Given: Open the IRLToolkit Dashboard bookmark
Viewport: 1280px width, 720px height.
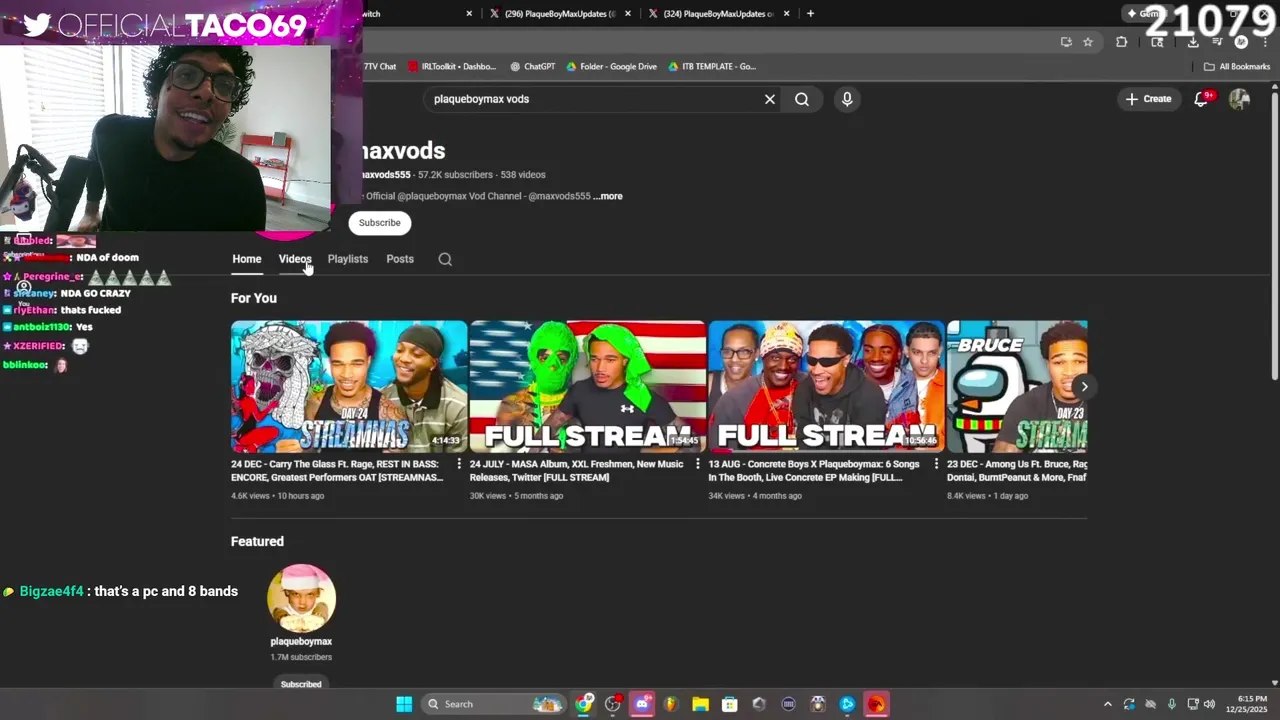Looking at the screenshot, I should point(450,67).
